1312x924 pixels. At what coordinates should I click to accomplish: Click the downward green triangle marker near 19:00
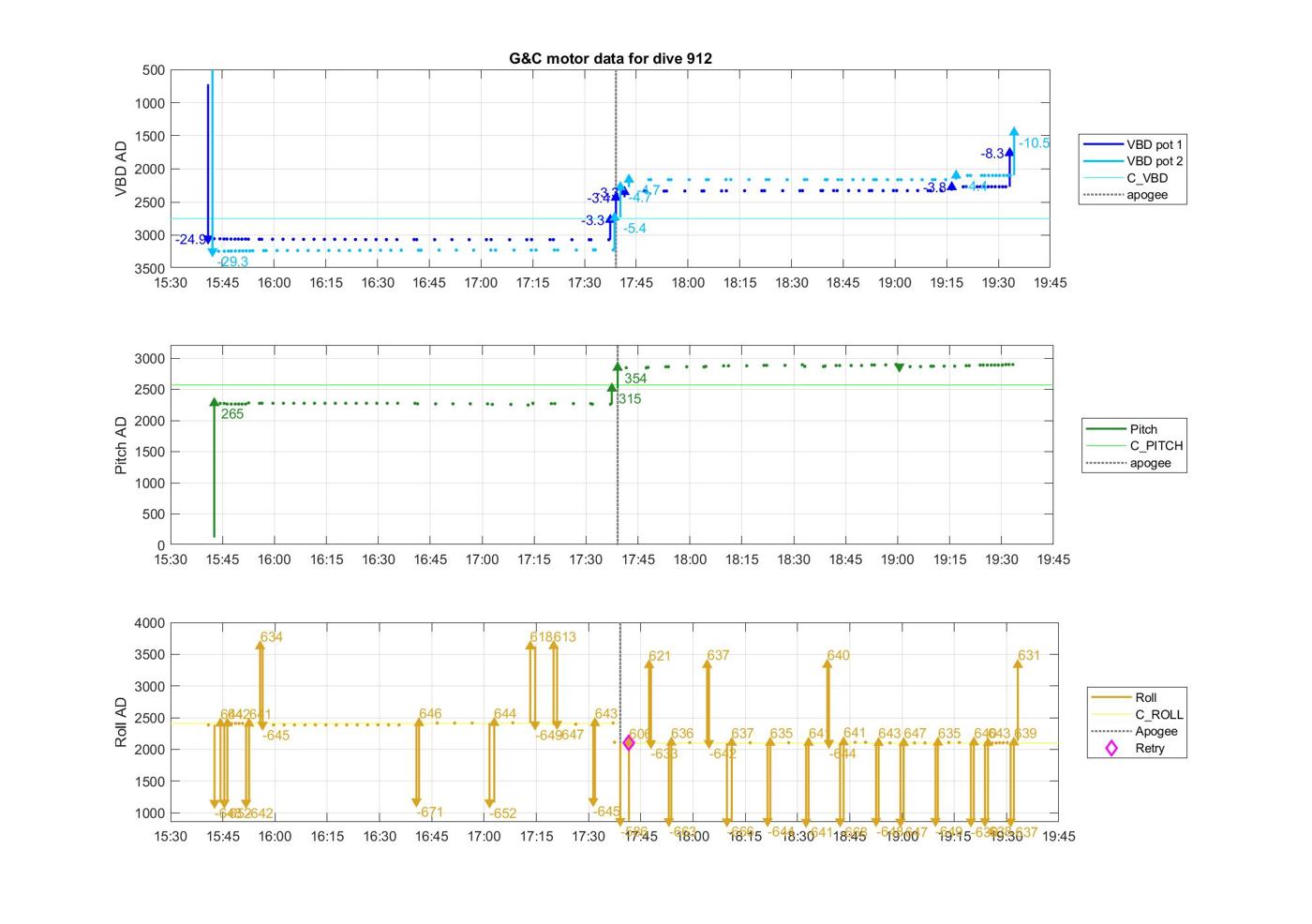click(900, 367)
